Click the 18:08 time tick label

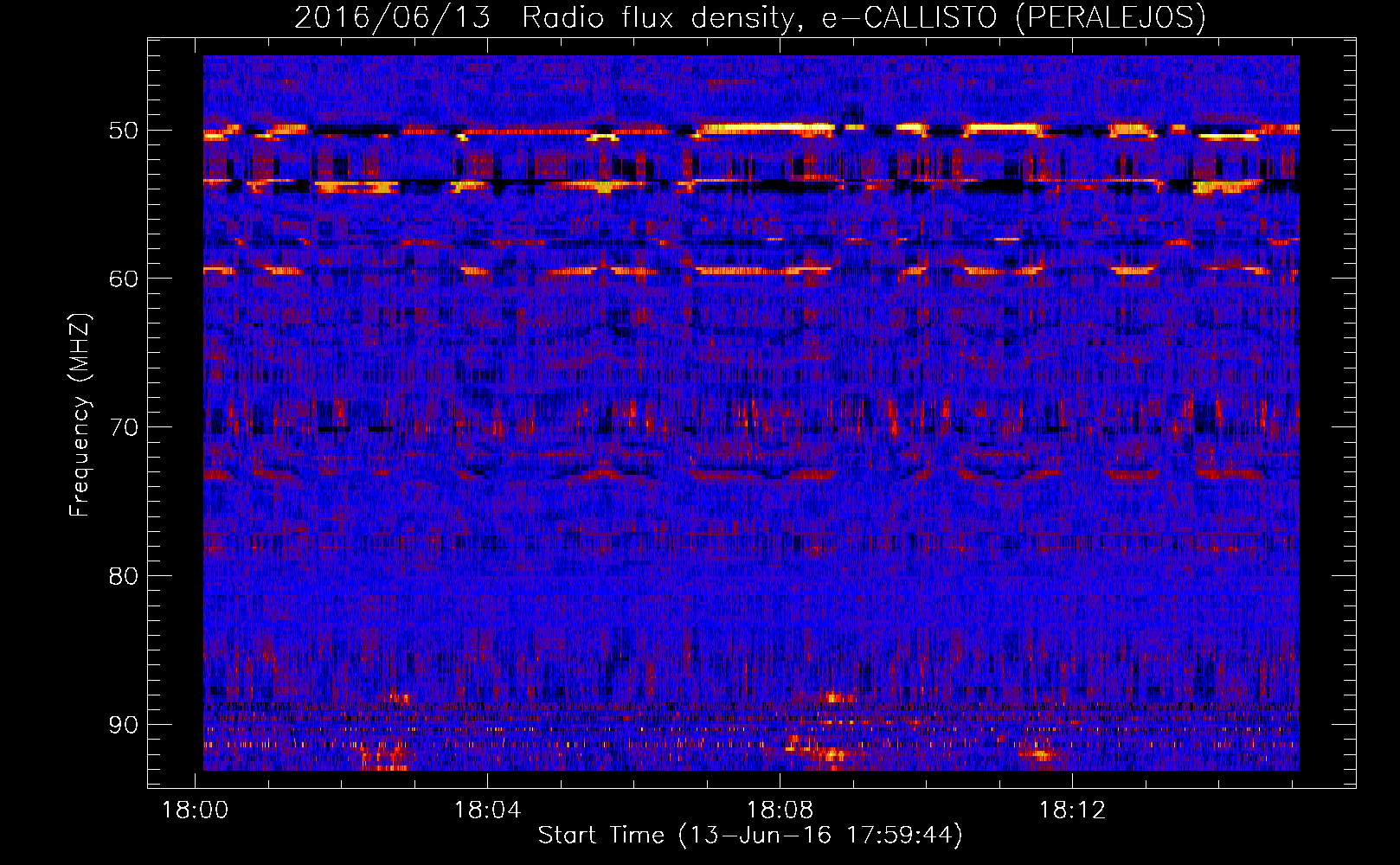(x=780, y=811)
